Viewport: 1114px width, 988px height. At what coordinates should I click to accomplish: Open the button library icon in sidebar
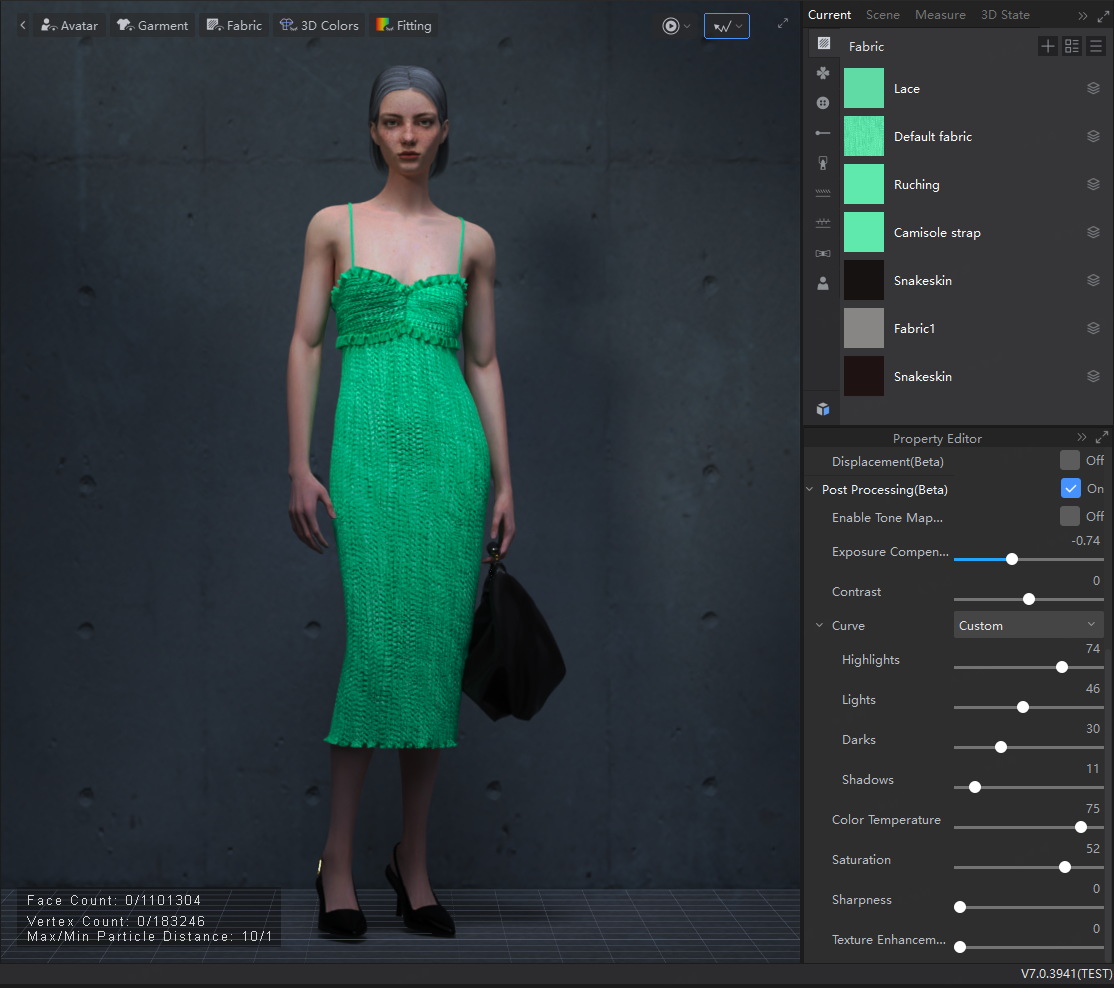[x=823, y=103]
